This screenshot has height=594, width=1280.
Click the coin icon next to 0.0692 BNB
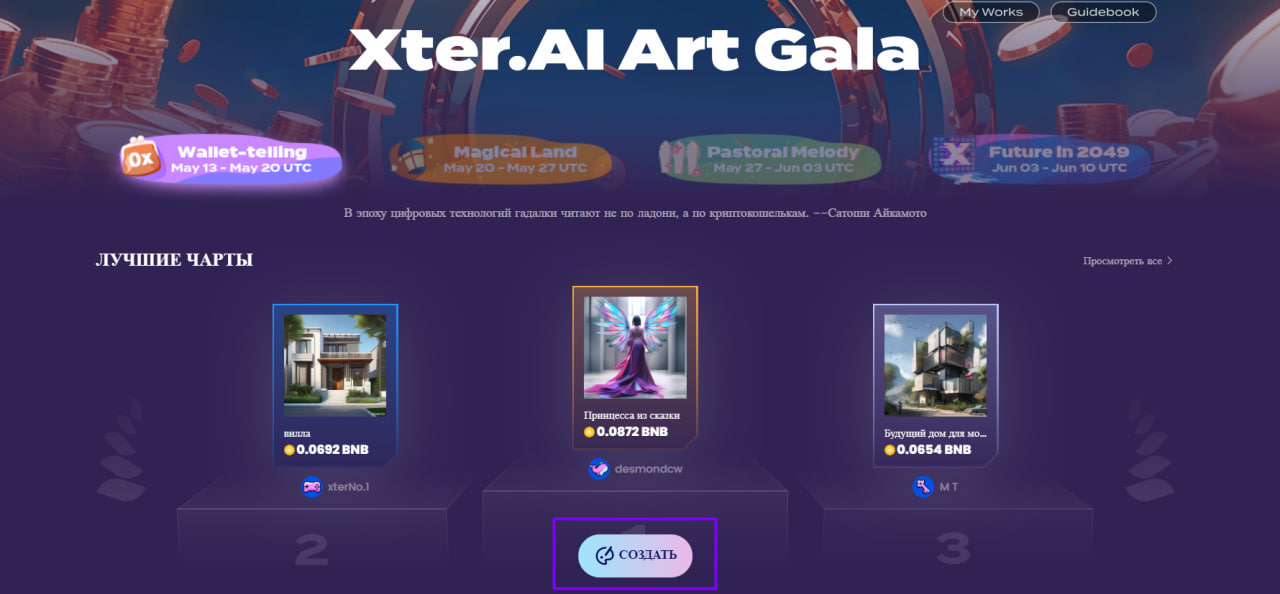pyautogui.click(x=290, y=450)
